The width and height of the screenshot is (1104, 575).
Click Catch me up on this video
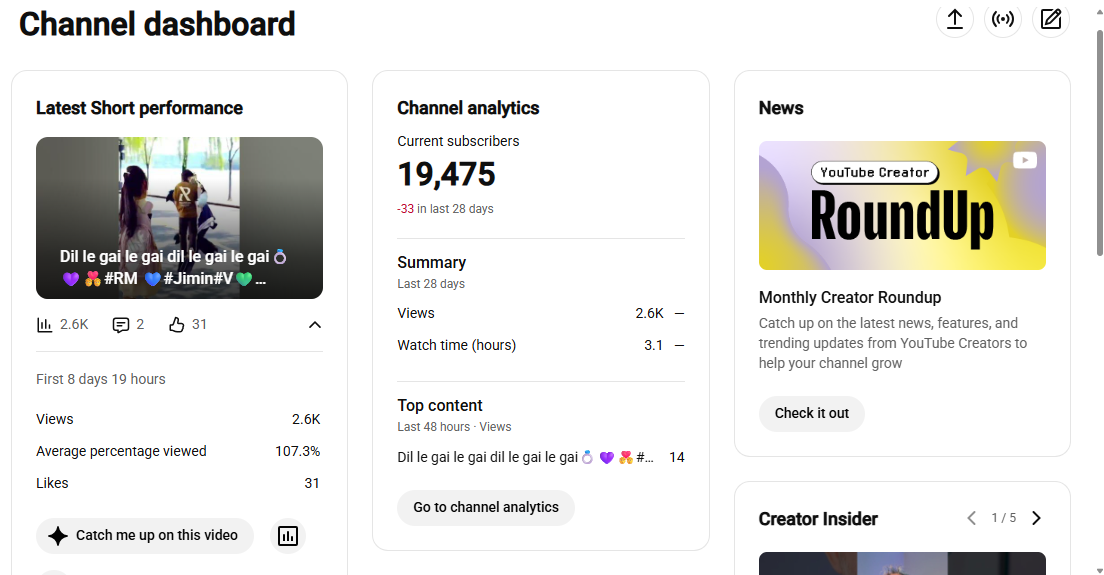(x=144, y=536)
